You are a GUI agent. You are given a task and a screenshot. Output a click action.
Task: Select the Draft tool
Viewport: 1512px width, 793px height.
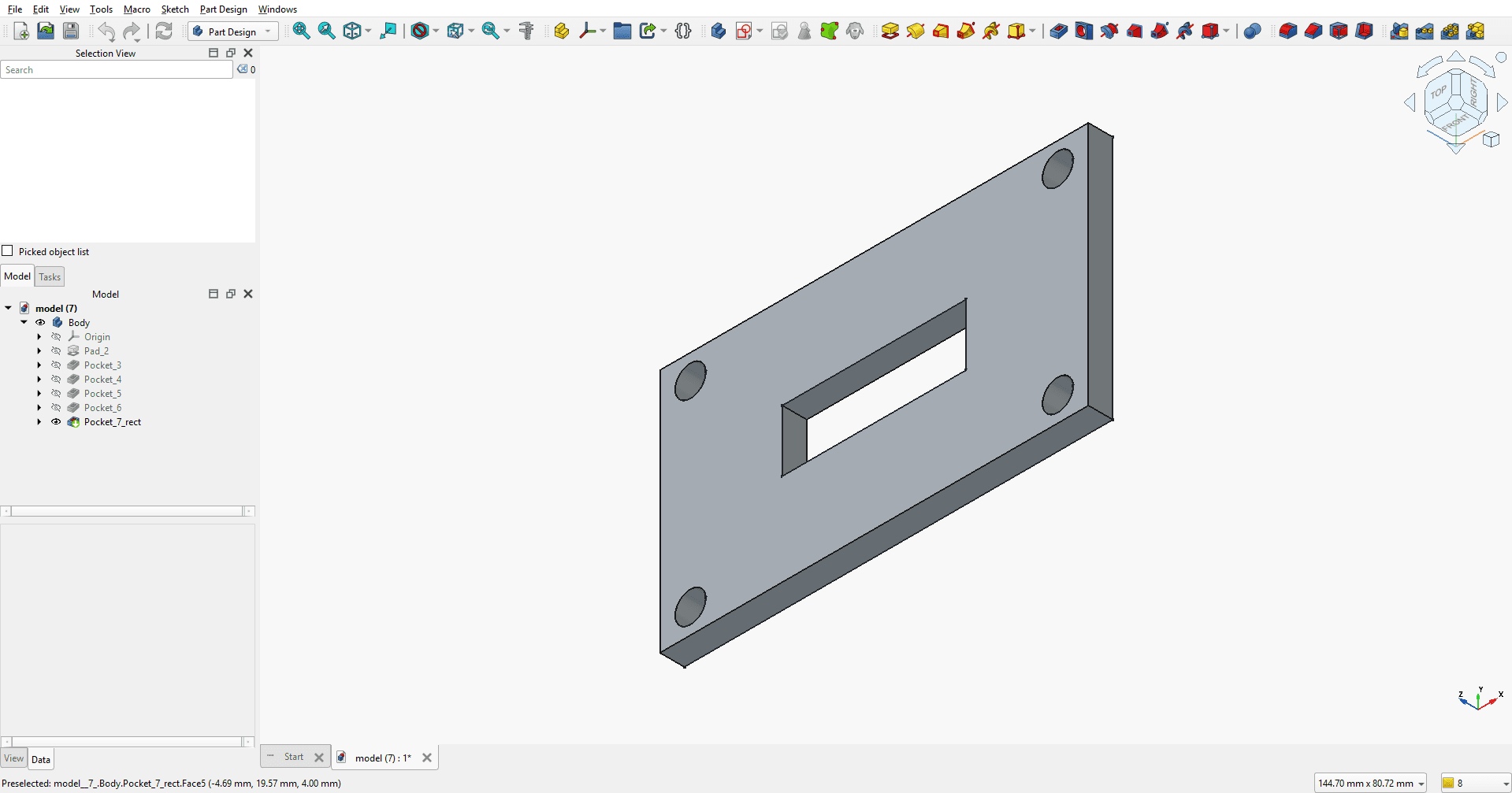[x=1338, y=31]
